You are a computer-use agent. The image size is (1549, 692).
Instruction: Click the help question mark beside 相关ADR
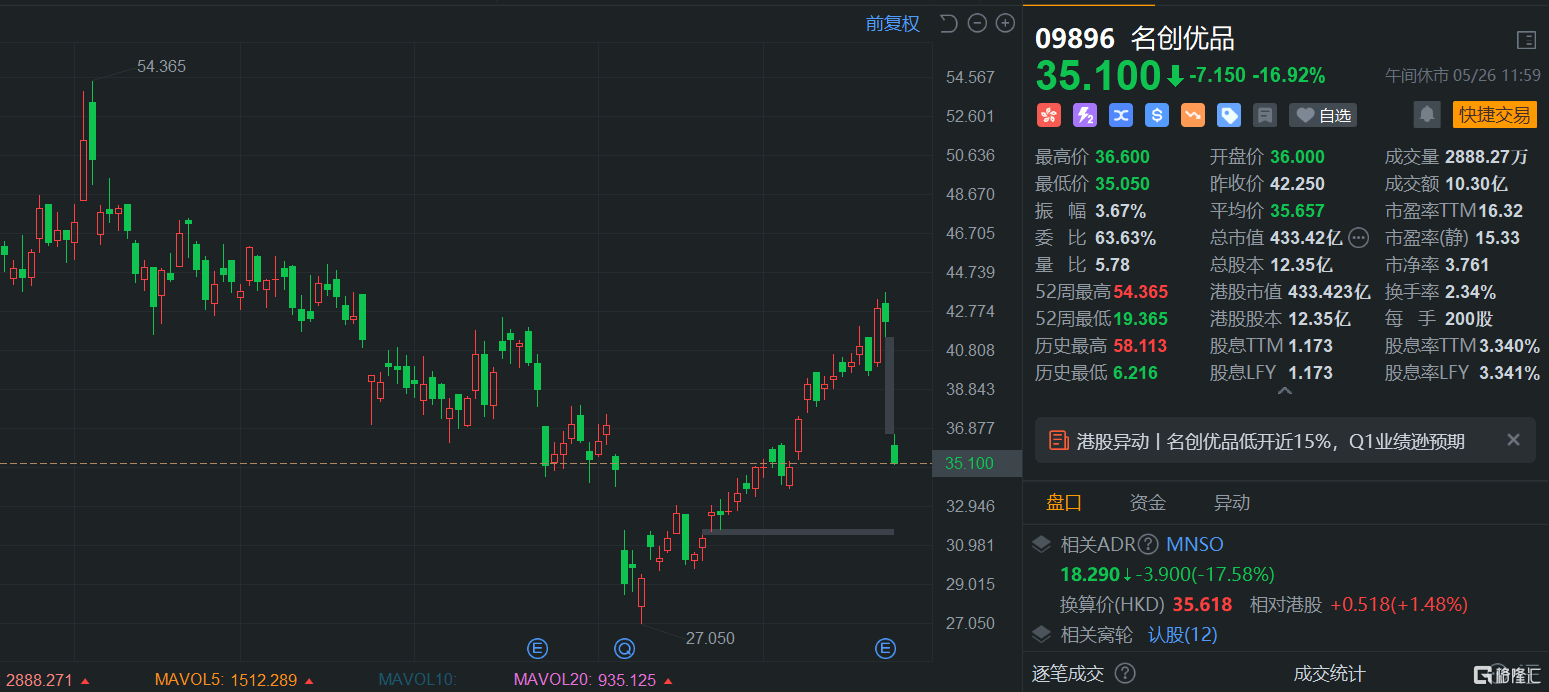(1149, 545)
